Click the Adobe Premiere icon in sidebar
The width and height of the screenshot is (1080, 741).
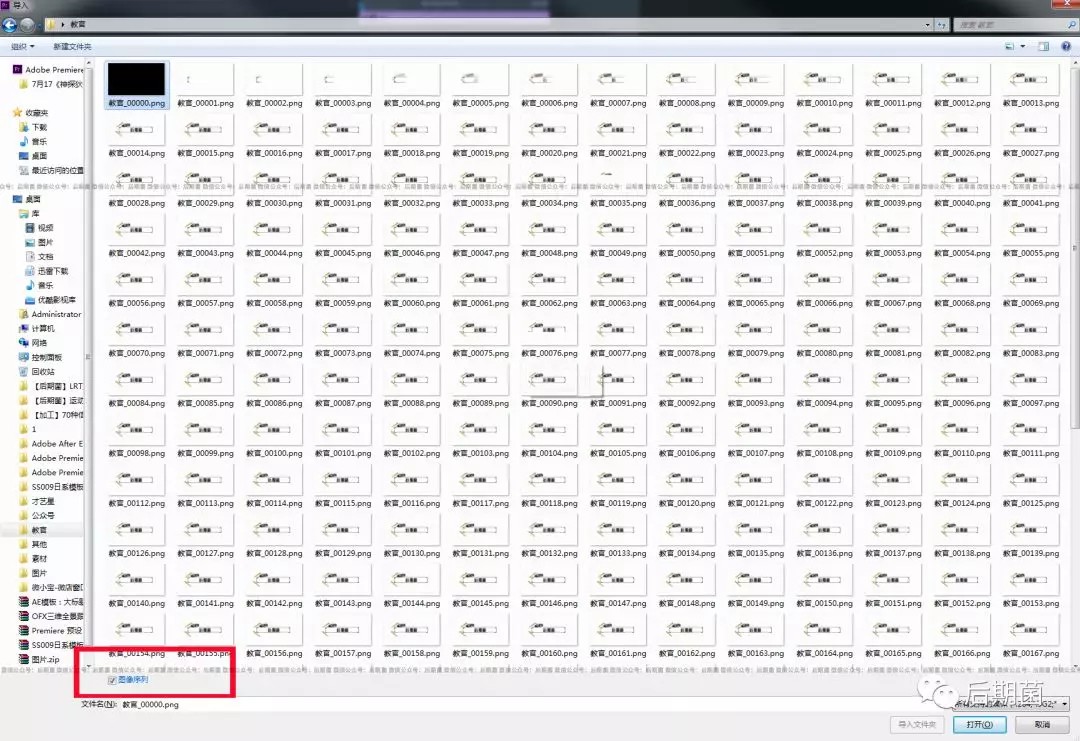[x=18, y=70]
